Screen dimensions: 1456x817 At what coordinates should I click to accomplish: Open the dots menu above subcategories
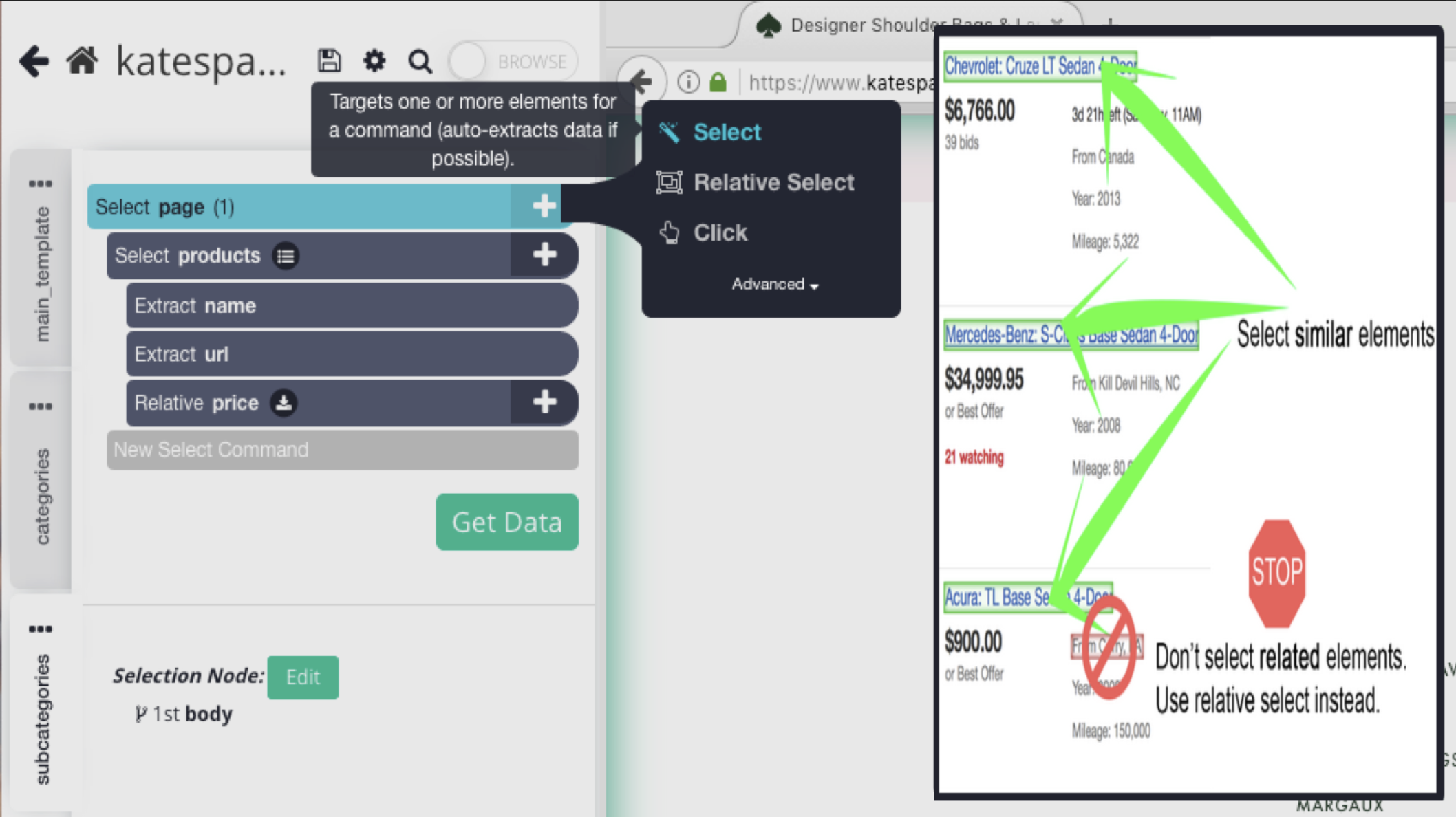coord(41,629)
